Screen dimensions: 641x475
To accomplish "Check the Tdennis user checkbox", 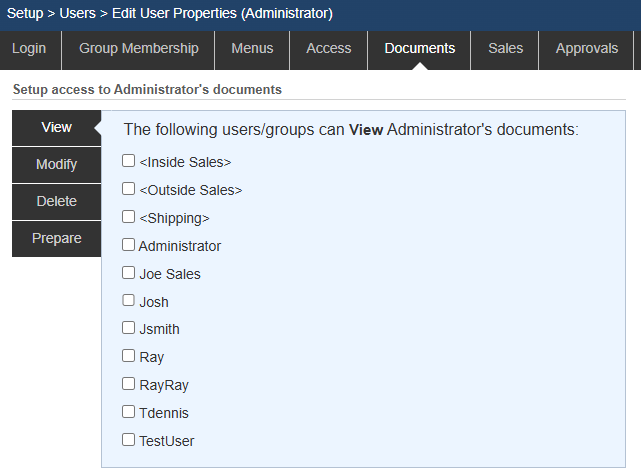I will pyautogui.click(x=128, y=412).
